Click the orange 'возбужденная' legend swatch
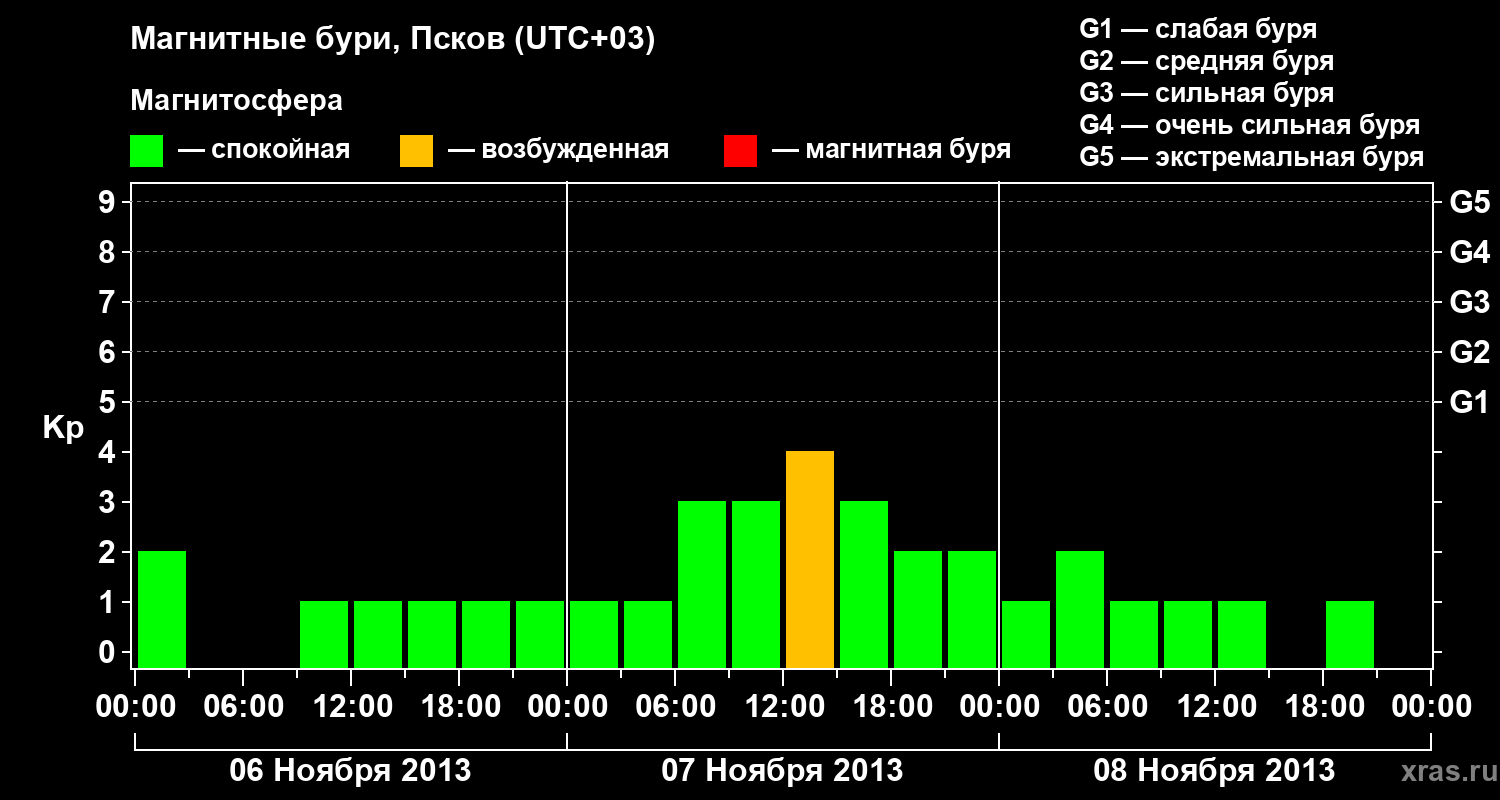The height and width of the screenshot is (800, 1500). (416, 151)
